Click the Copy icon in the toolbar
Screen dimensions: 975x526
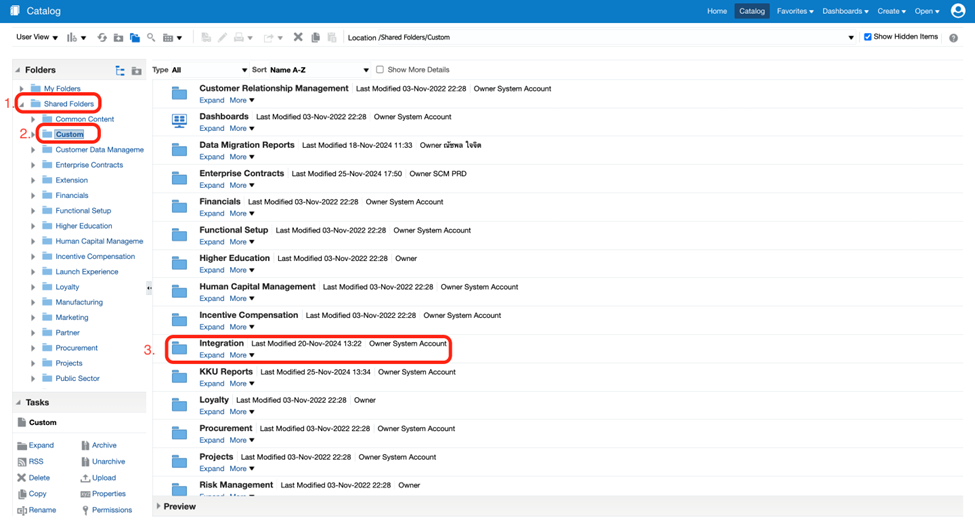click(315, 38)
